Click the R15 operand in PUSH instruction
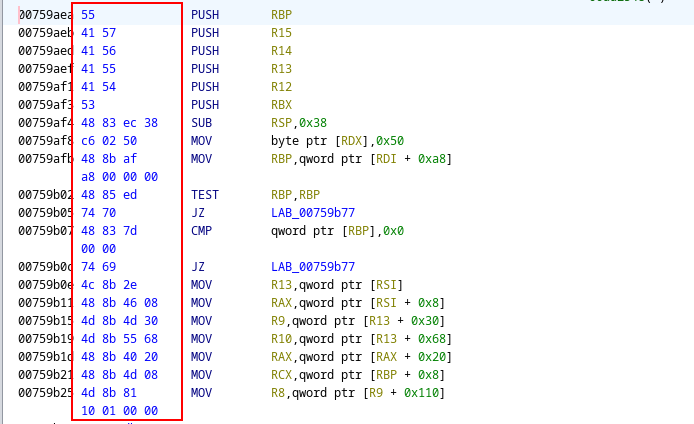Screen dimensions: 694x424 [x=281, y=33]
